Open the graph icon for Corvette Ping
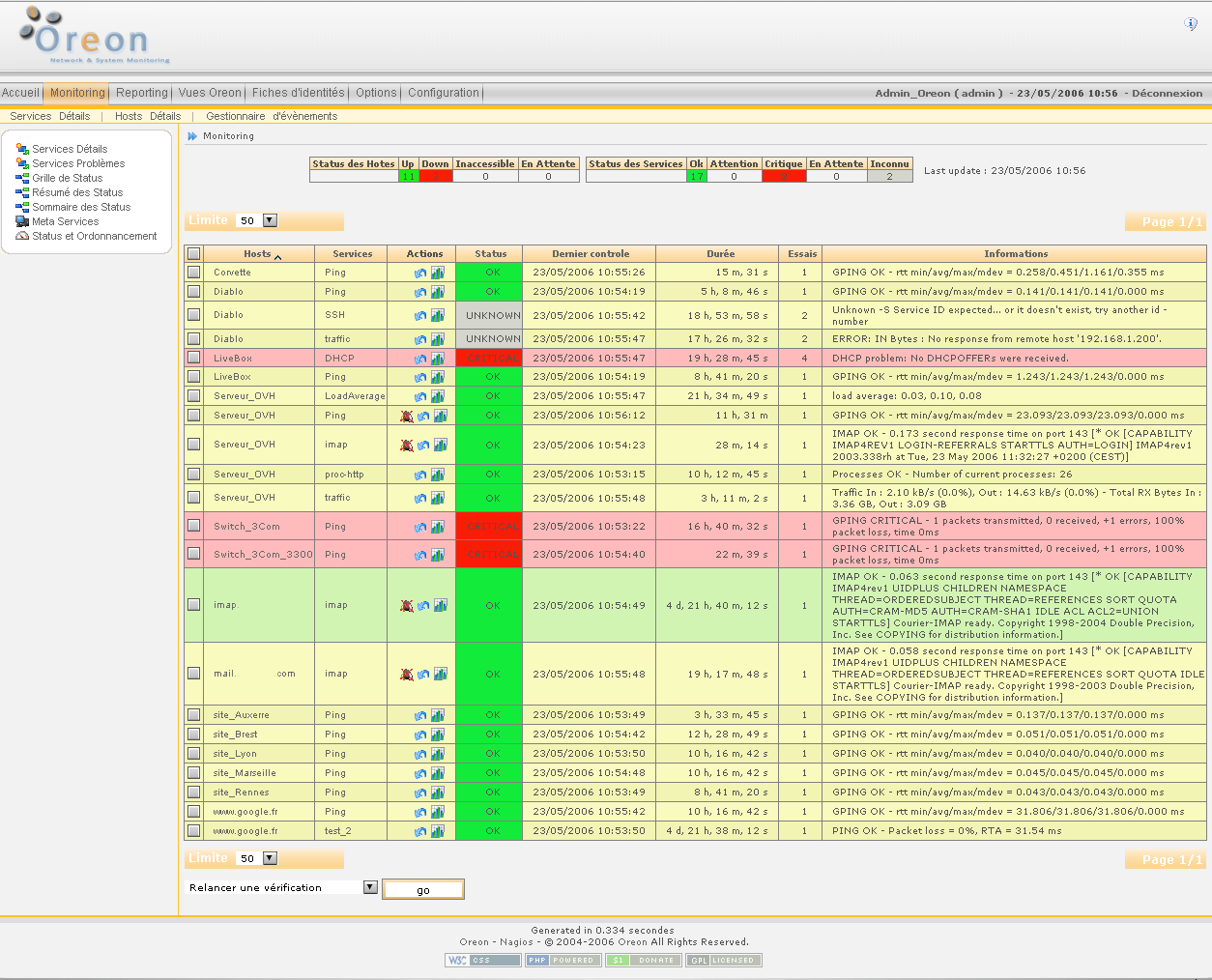 click(x=438, y=273)
